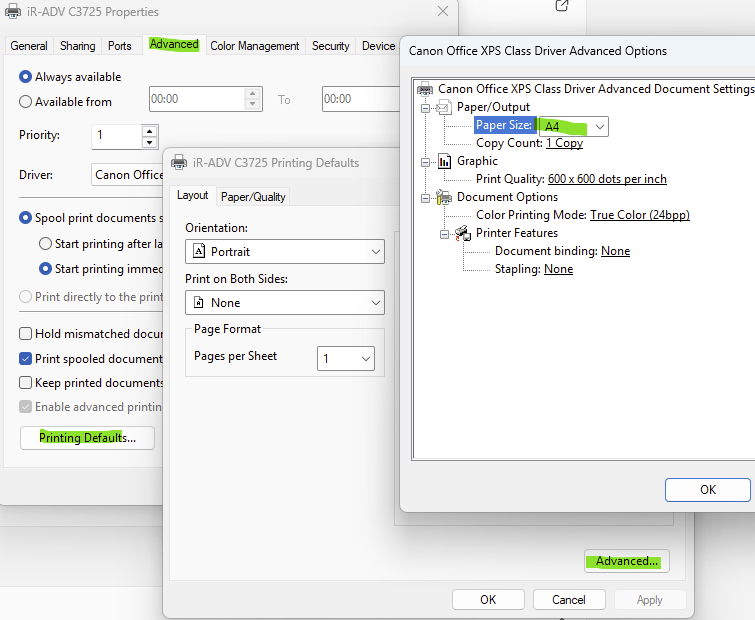
Task: Click the 1 Copy value link
Action: [x=564, y=143]
